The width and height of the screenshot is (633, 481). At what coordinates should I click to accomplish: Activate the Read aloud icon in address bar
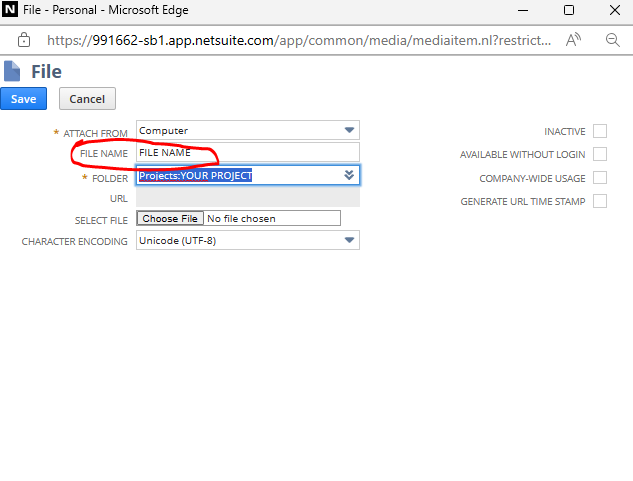574,41
